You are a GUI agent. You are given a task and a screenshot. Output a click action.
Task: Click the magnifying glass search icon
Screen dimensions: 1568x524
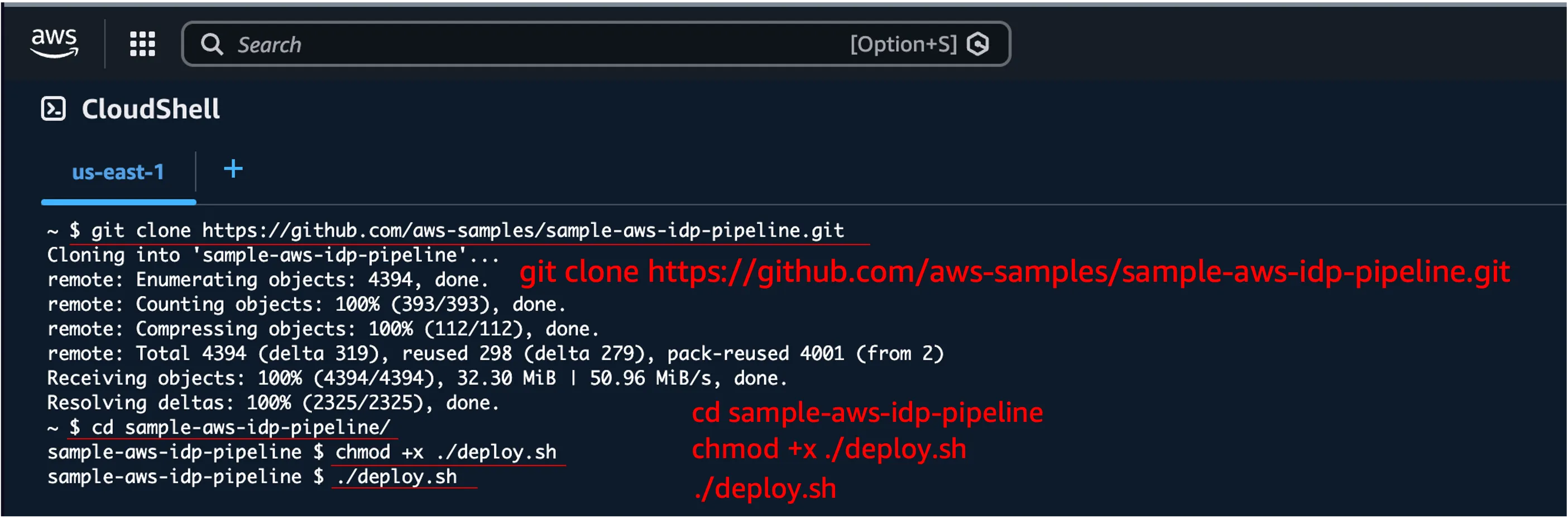(x=212, y=44)
